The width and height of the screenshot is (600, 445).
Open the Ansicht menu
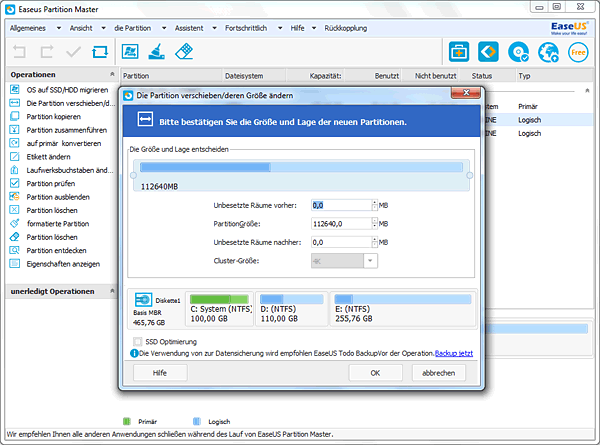point(81,28)
